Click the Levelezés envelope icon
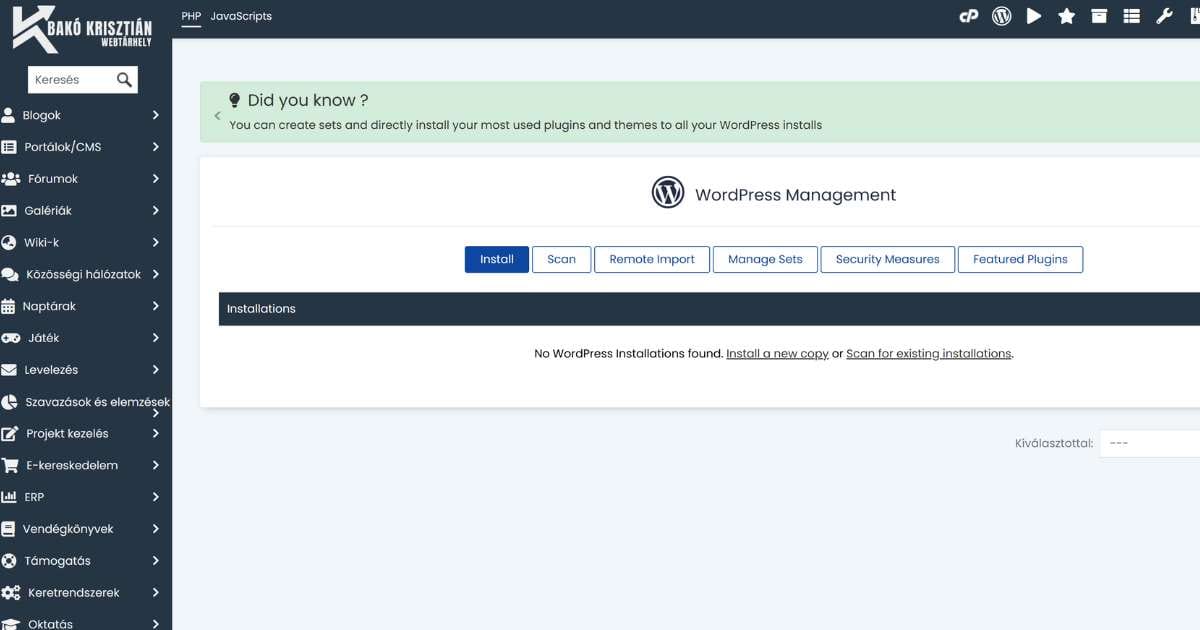Viewport: 1200px width, 630px height. pyautogui.click(x=9, y=370)
